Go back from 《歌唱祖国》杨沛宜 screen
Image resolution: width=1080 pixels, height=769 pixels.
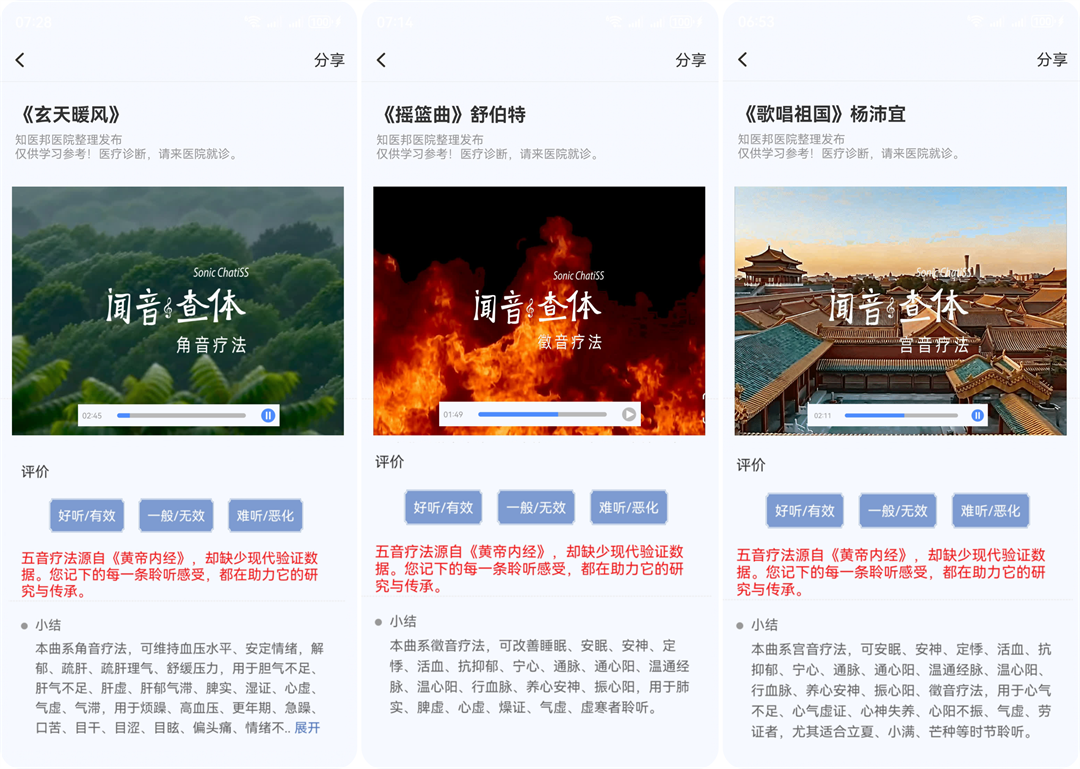pyautogui.click(x=742, y=59)
